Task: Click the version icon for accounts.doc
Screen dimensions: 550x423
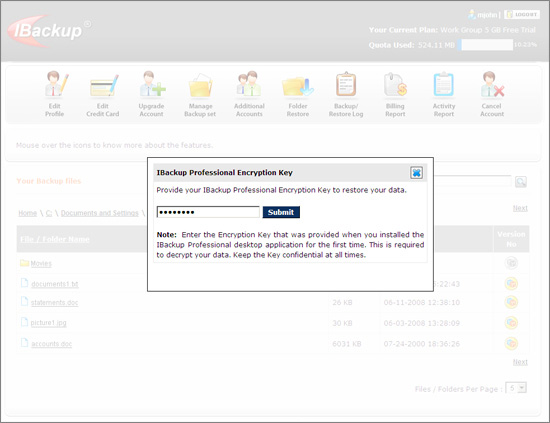Action: (x=511, y=343)
